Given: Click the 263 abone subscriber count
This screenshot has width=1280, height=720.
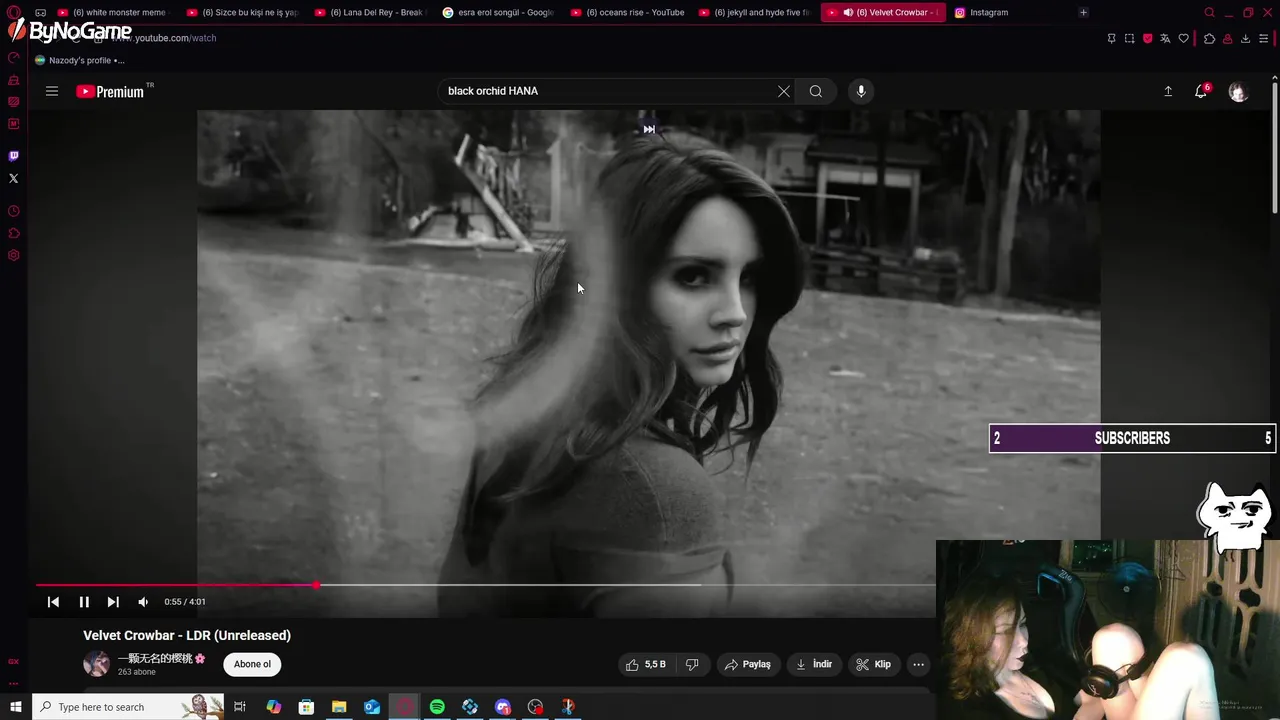Looking at the screenshot, I should point(137,672).
